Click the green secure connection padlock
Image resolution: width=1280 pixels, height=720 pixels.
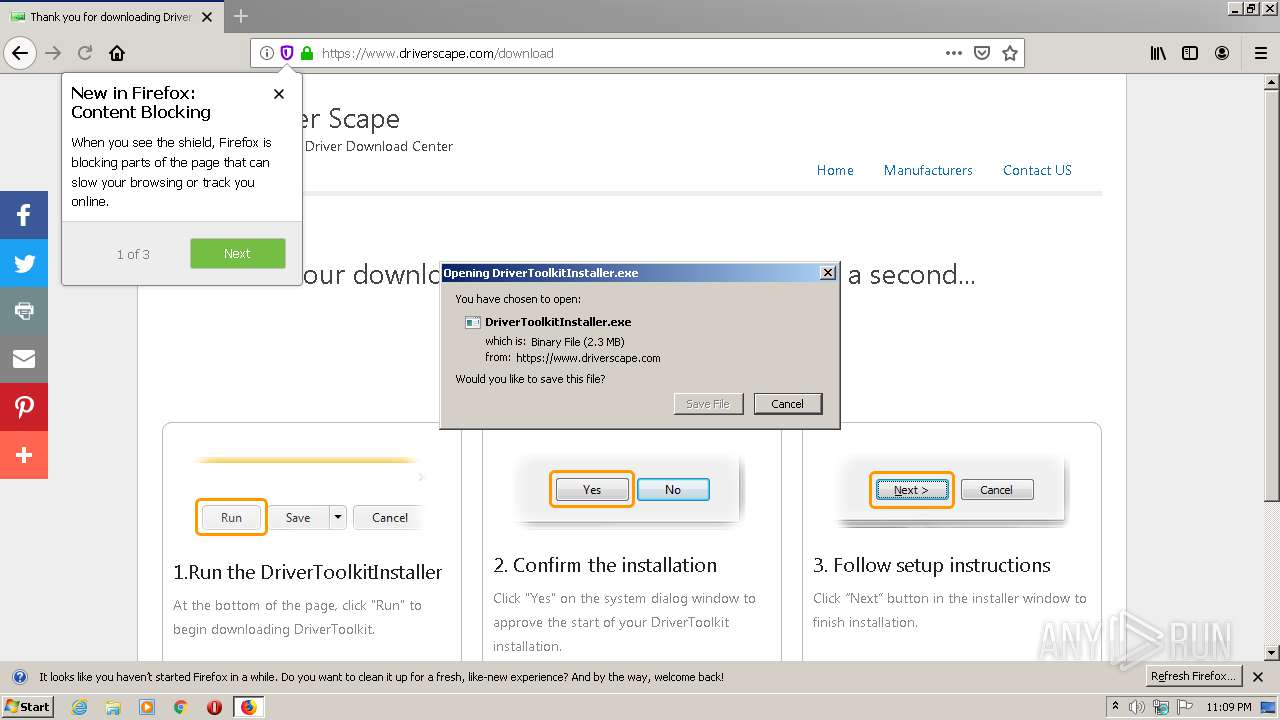pos(307,53)
